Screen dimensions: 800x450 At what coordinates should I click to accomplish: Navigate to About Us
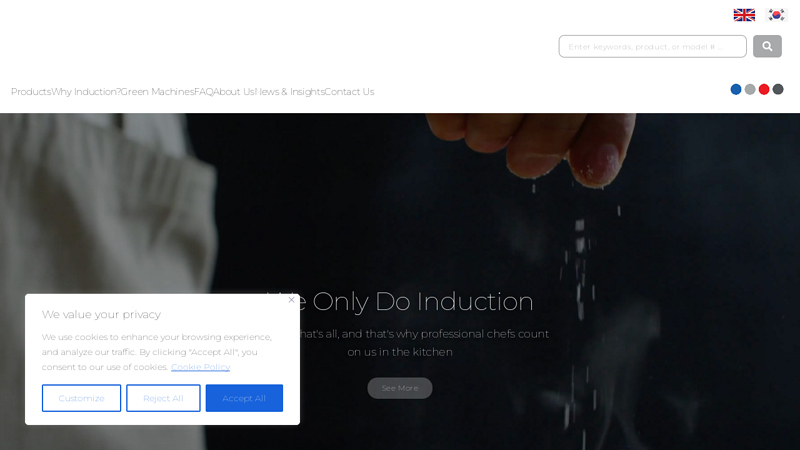[x=233, y=92]
